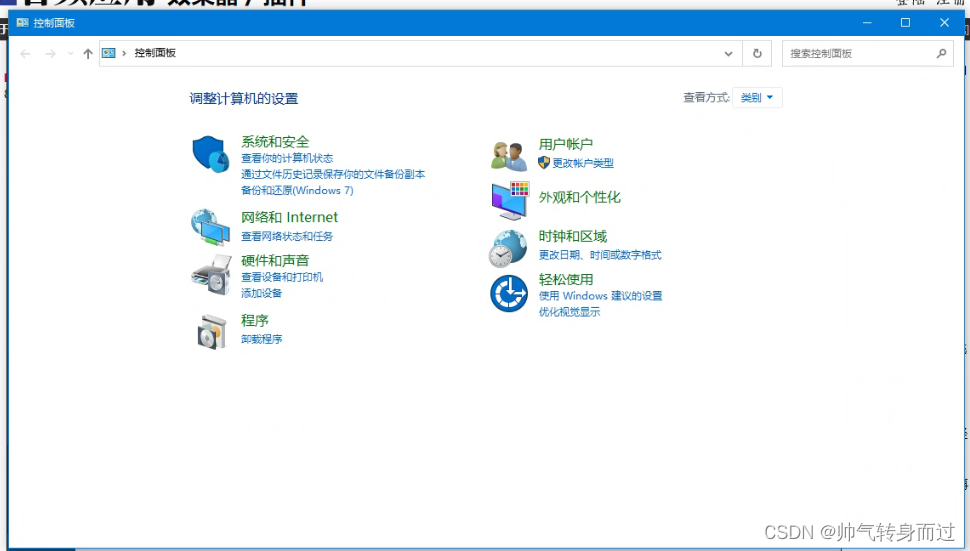
Task: Open 时钟和区域 category
Action: tap(573, 236)
